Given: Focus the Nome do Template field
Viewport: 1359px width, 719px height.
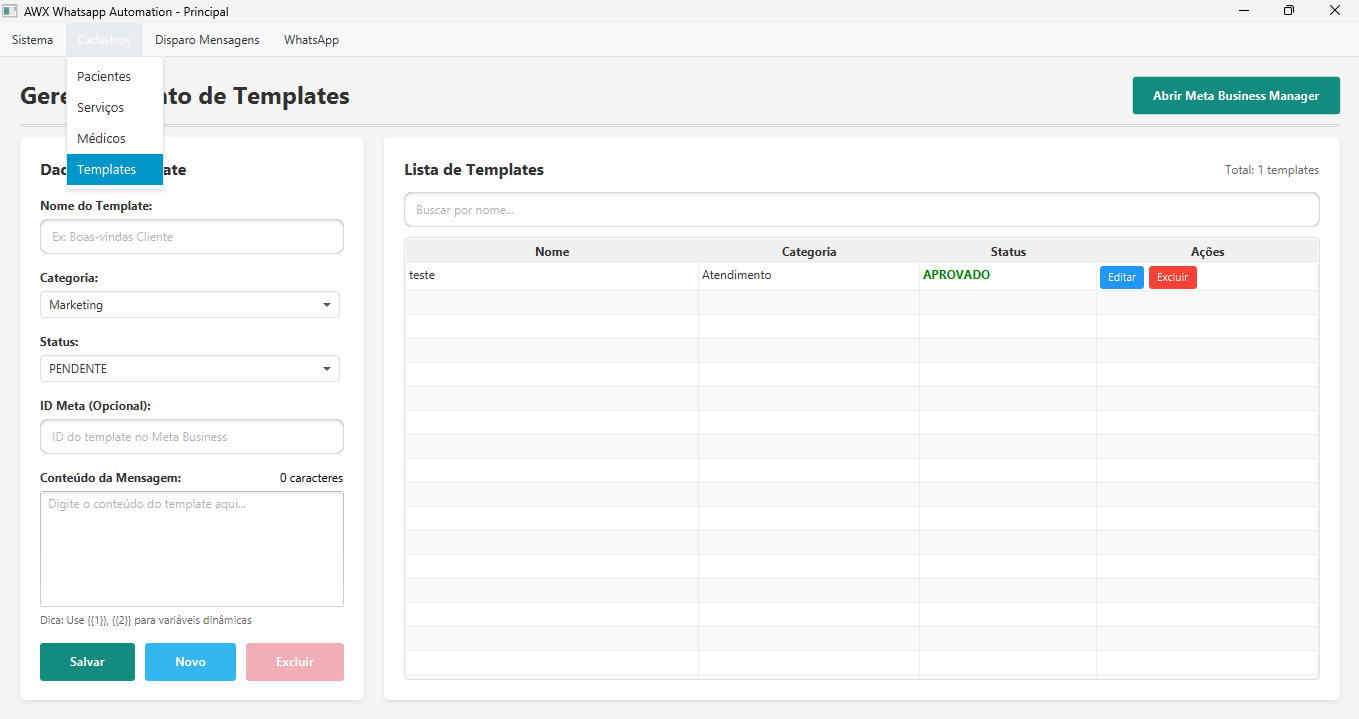Looking at the screenshot, I should pos(192,237).
